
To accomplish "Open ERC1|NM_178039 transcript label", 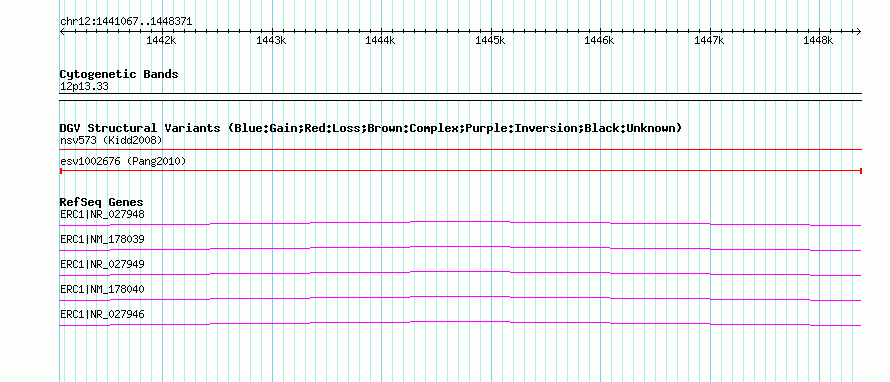I will click(102, 240).
